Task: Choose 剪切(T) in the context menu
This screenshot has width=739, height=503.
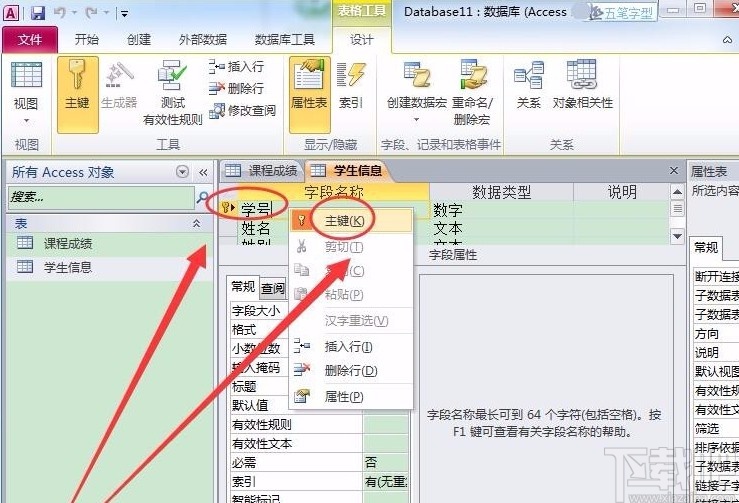Action: [x=352, y=247]
